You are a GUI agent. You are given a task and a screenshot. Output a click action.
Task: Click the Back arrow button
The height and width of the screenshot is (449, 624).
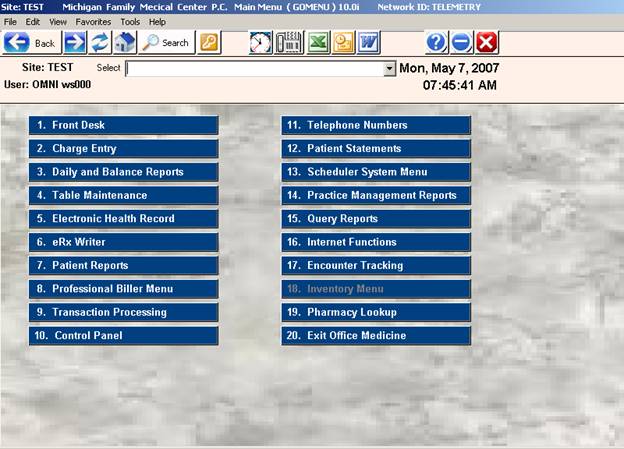pyautogui.click(x=31, y=42)
